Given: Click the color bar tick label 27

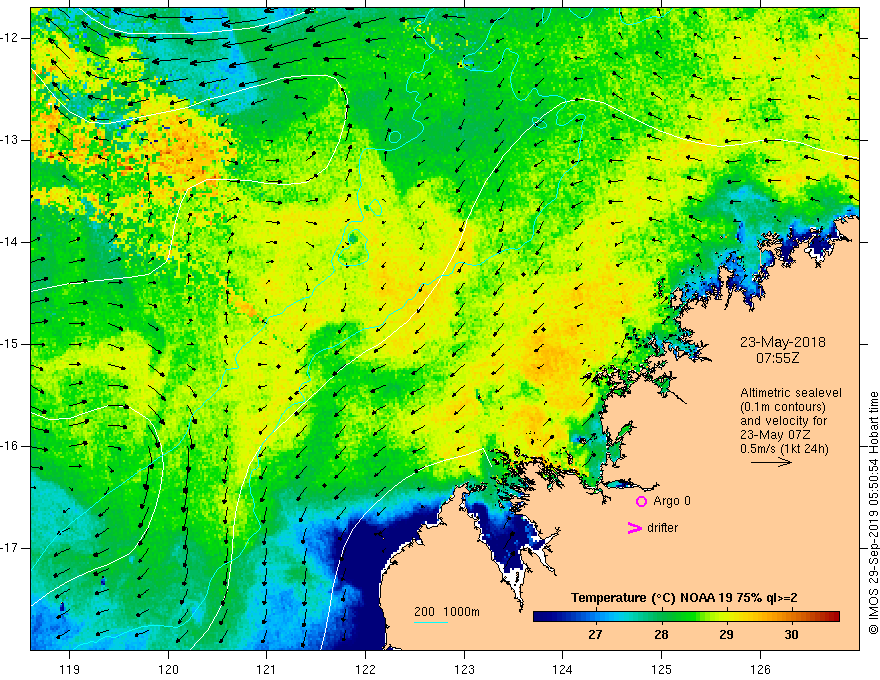Looking at the screenshot, I should [595, 635].
